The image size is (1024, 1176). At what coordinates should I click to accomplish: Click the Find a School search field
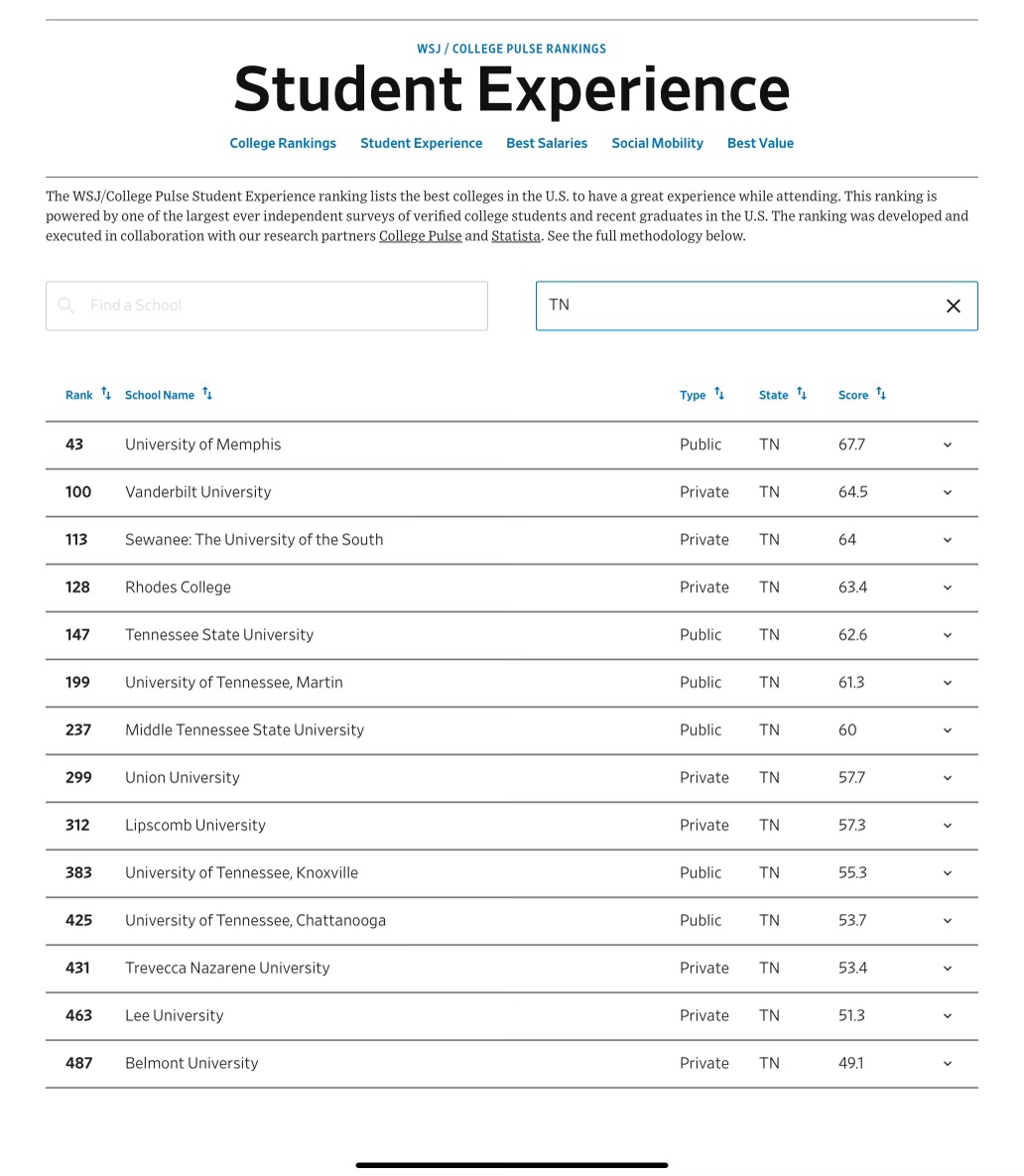(x=278, y=306)
